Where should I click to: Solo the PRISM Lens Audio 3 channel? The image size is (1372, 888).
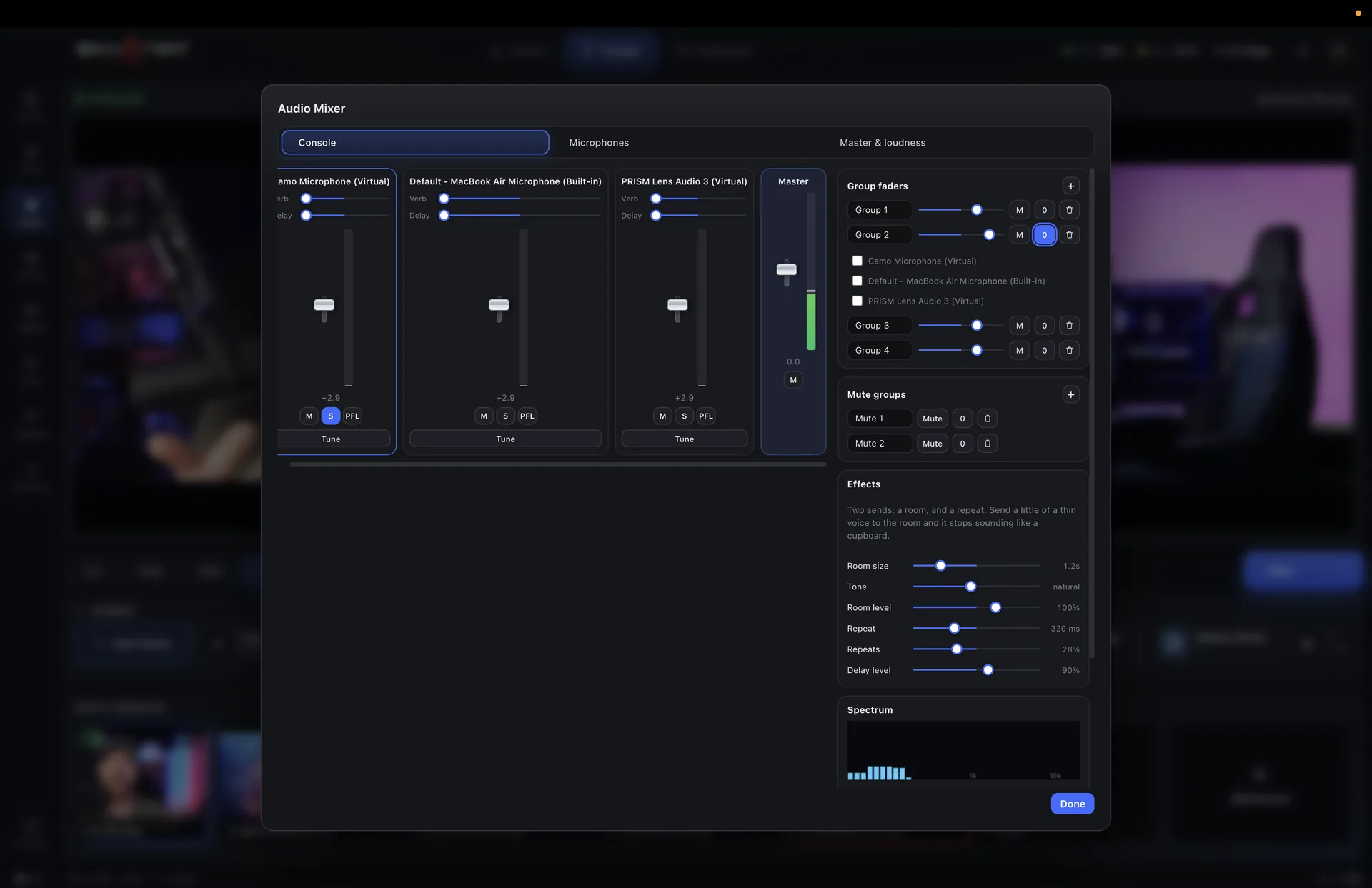[x=684, y=416]
